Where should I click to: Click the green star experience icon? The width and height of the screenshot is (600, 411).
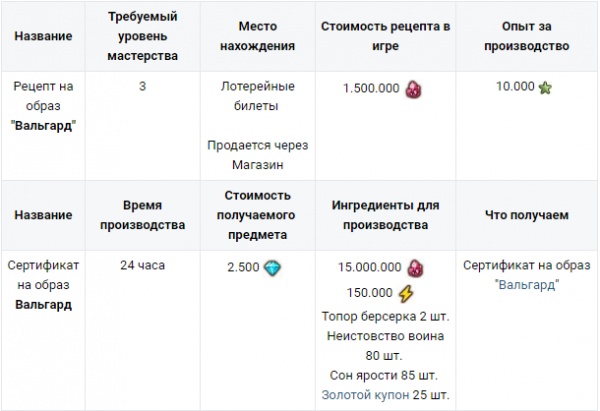[545, 88]
